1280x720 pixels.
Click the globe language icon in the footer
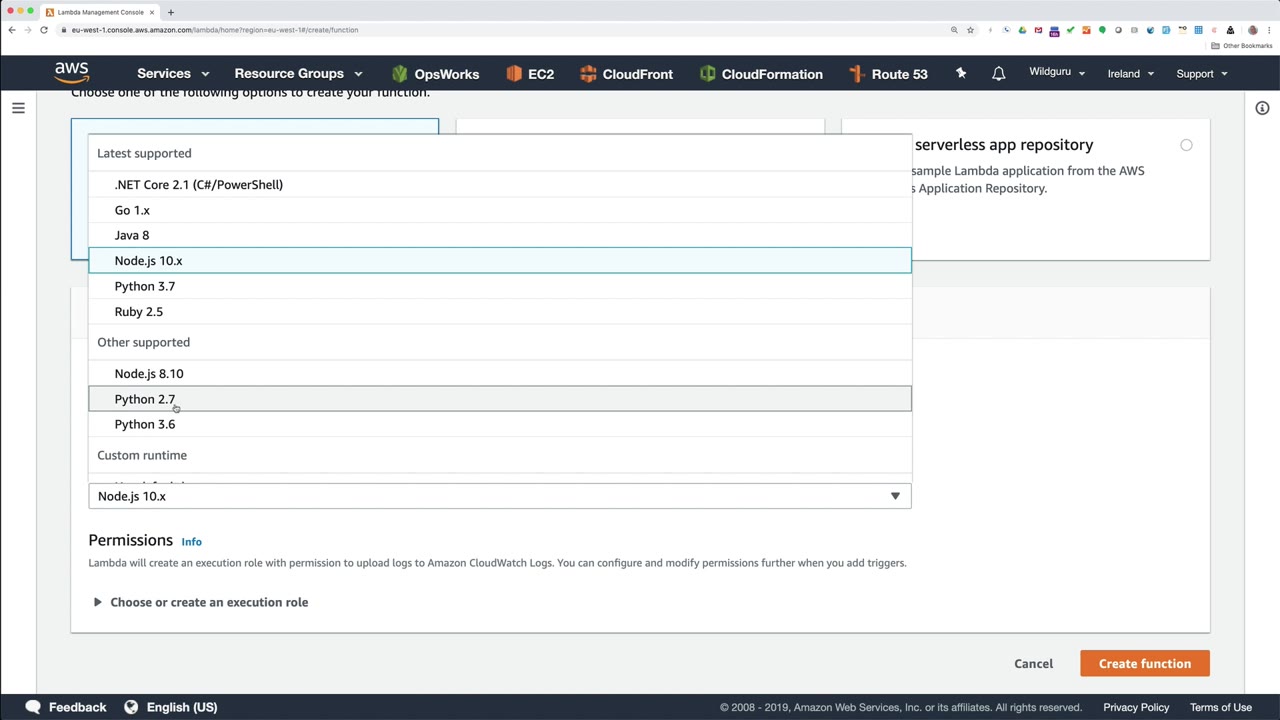point(131,707)
